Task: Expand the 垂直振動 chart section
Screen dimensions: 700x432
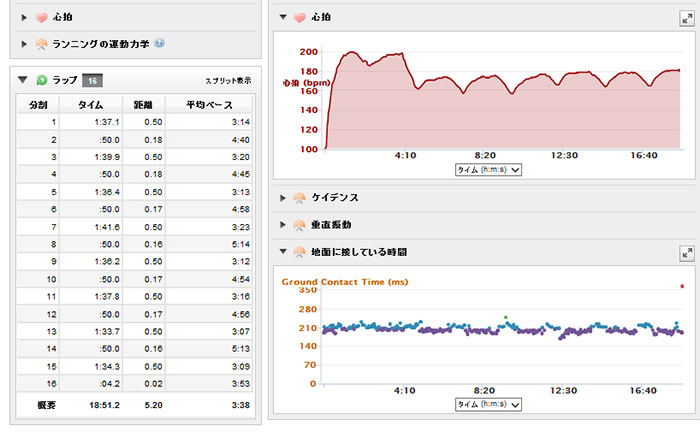Action: click(283, 224)
